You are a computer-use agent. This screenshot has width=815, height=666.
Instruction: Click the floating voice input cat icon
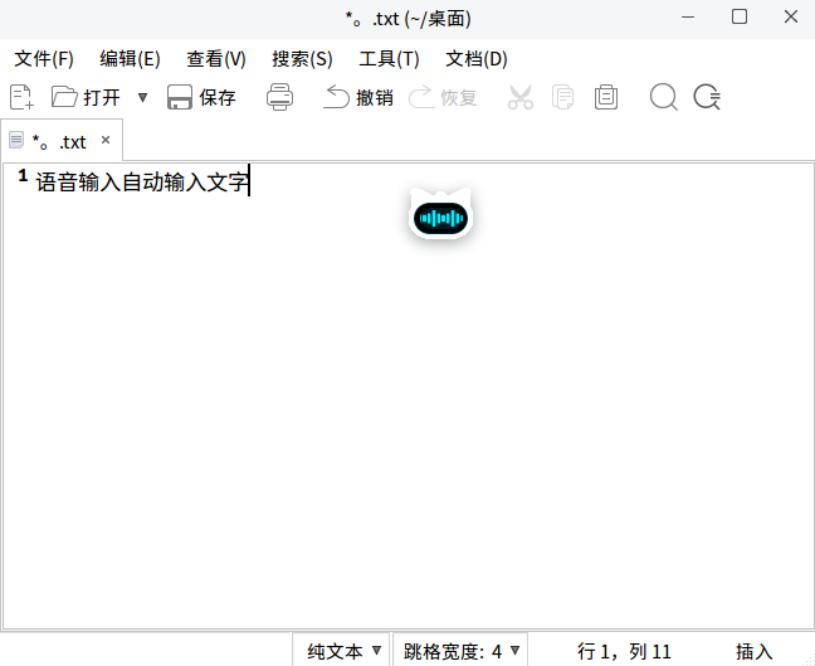440,216
